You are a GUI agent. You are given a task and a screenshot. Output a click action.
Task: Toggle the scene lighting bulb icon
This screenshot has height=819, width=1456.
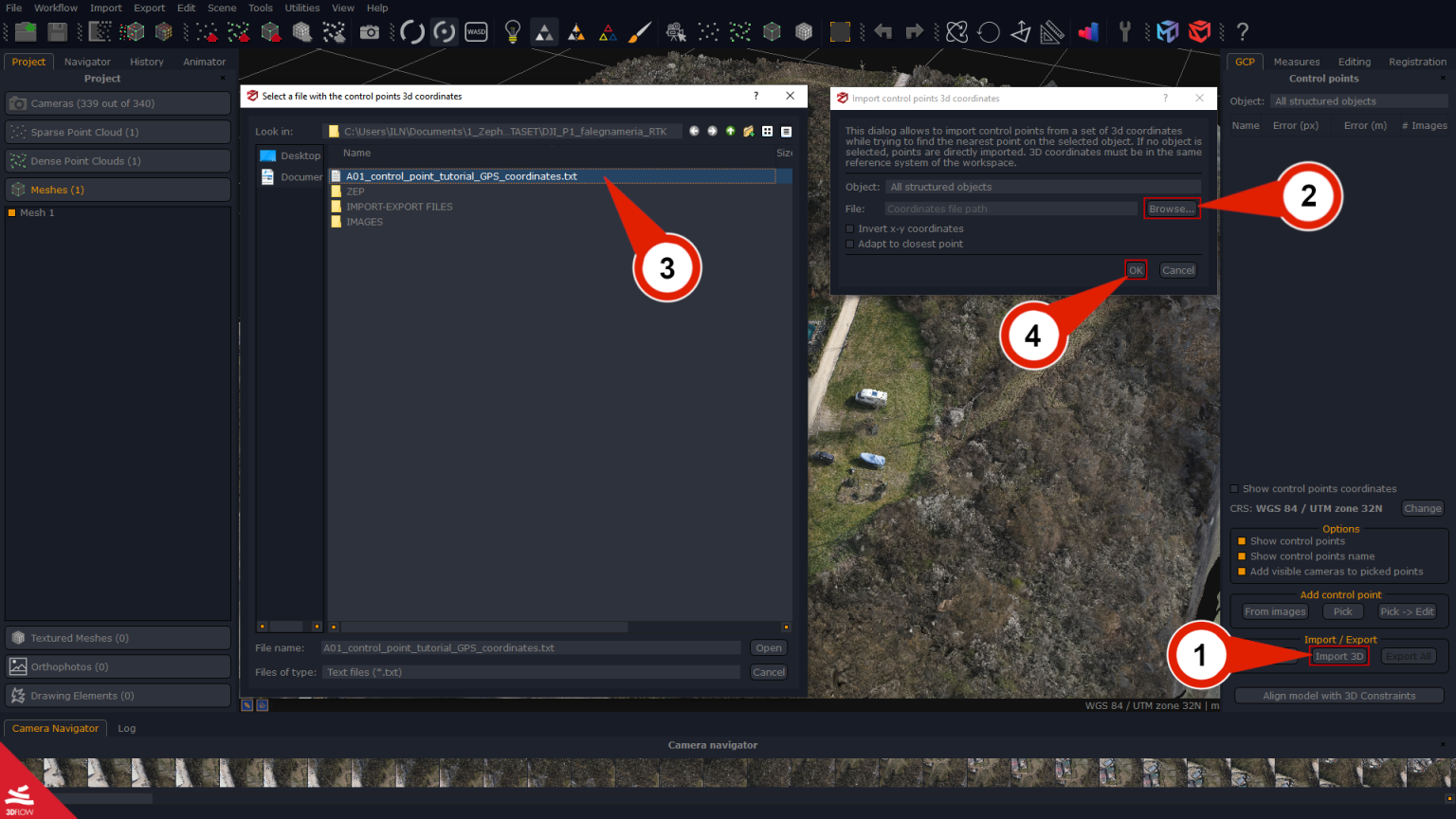tap(512, 31)
